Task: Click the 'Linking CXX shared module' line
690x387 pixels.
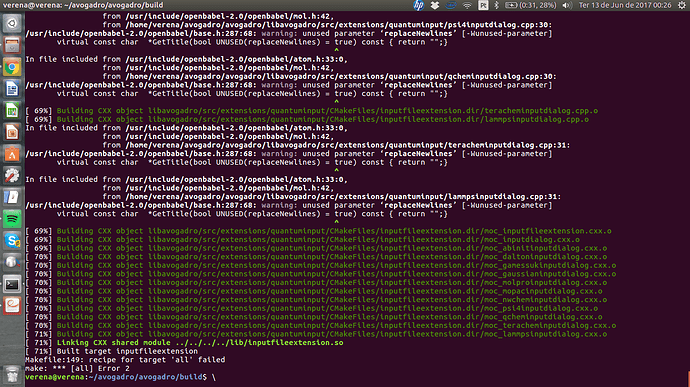Action: (184, 343)
